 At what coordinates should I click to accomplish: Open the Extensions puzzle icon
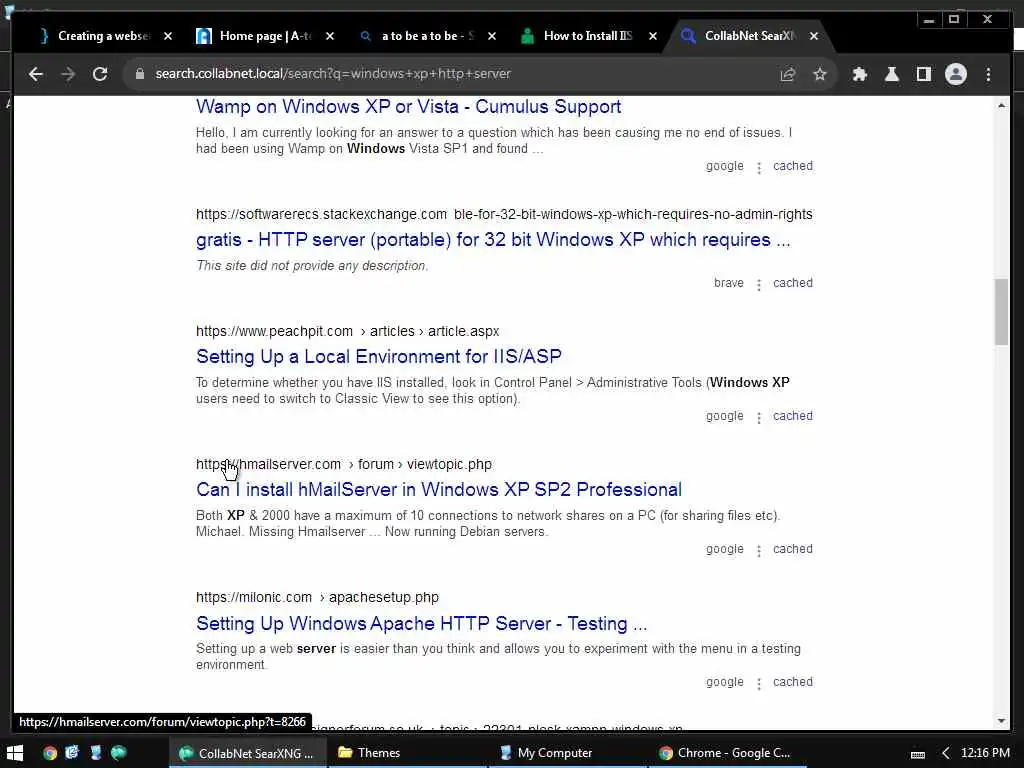point(859,74)
